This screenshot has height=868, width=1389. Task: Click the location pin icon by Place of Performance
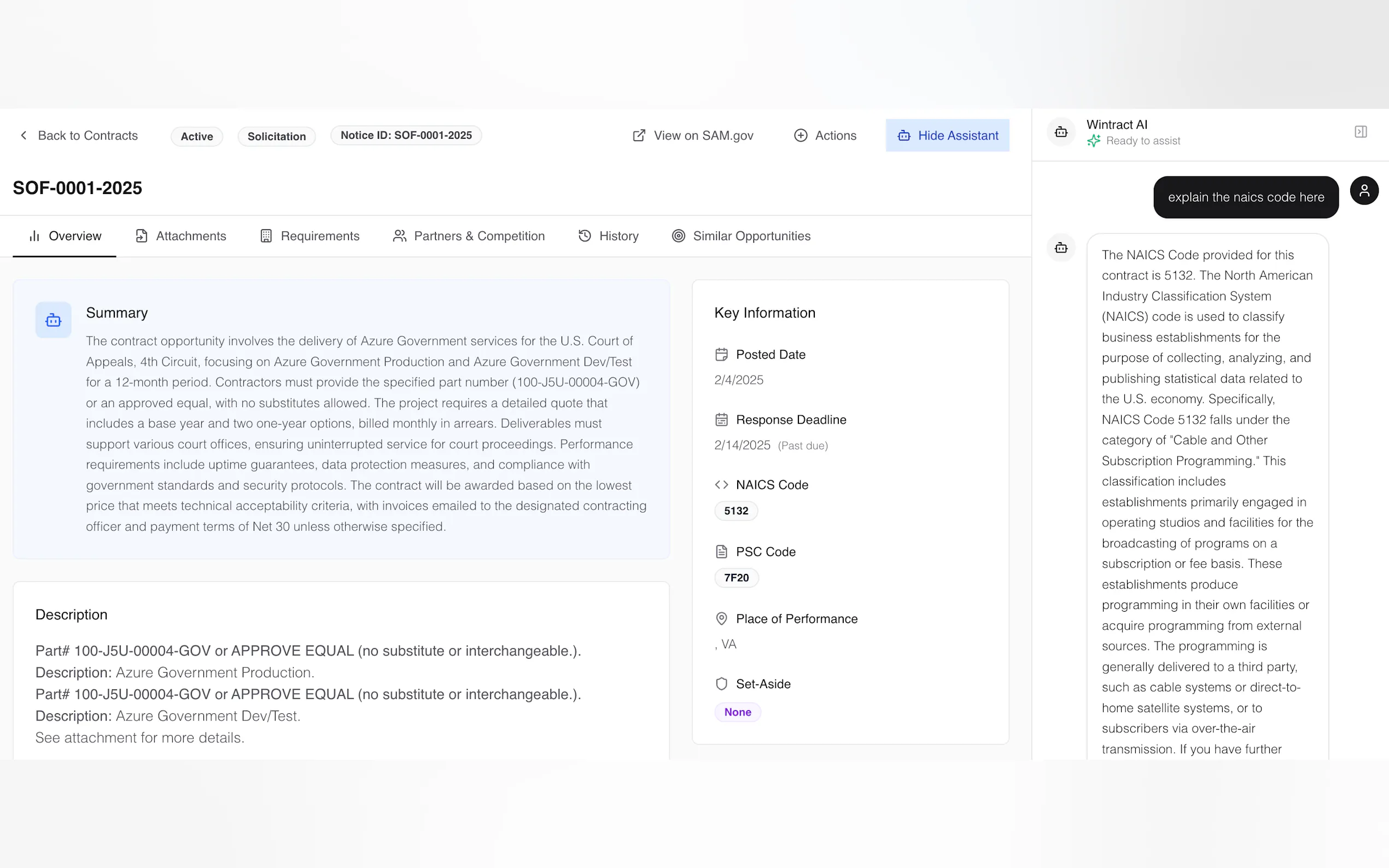pos(721,619)
